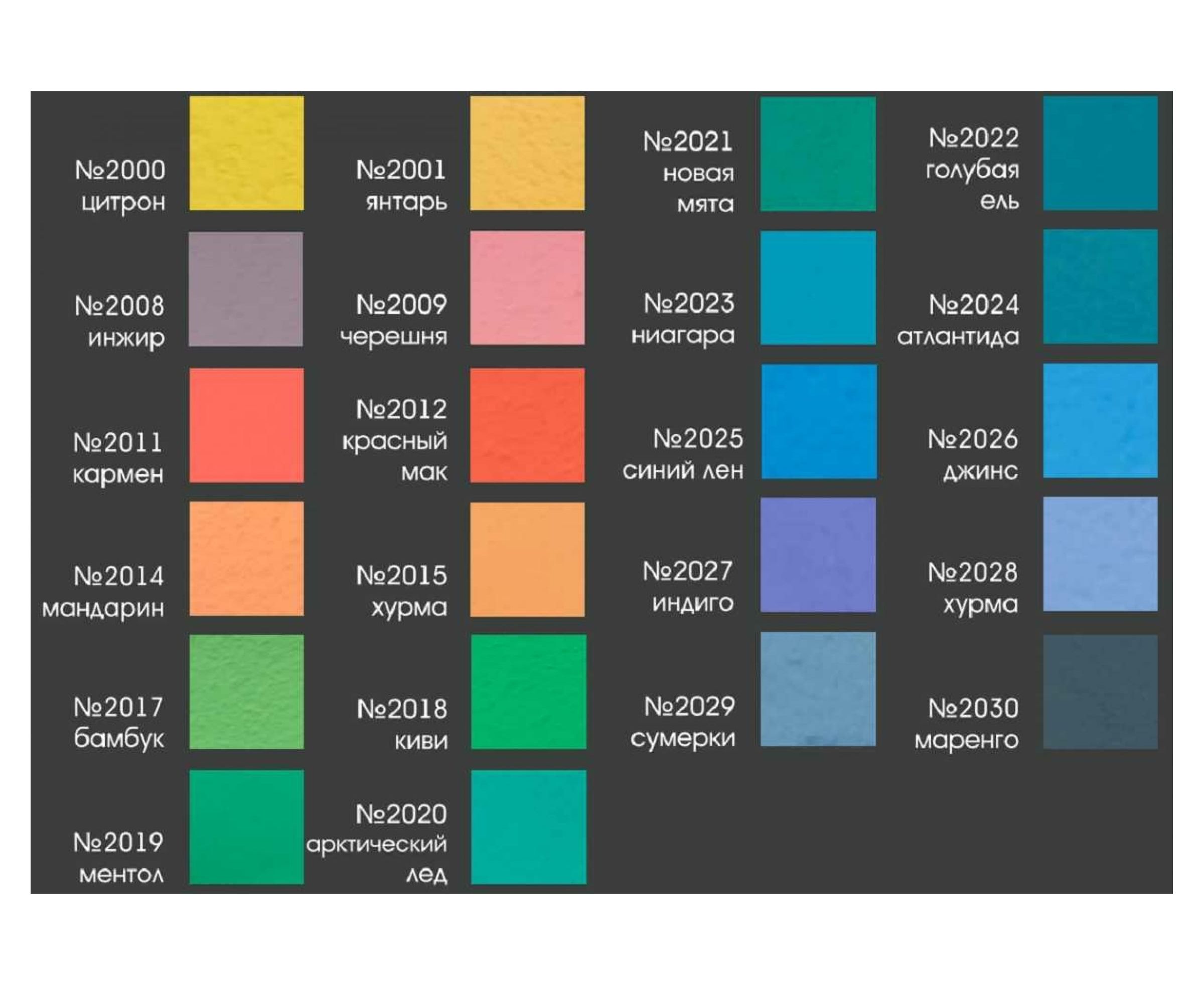Screen dimensions: 1204x985
Task: Pick the №2021 новая мята swatch
Action: 817,154
